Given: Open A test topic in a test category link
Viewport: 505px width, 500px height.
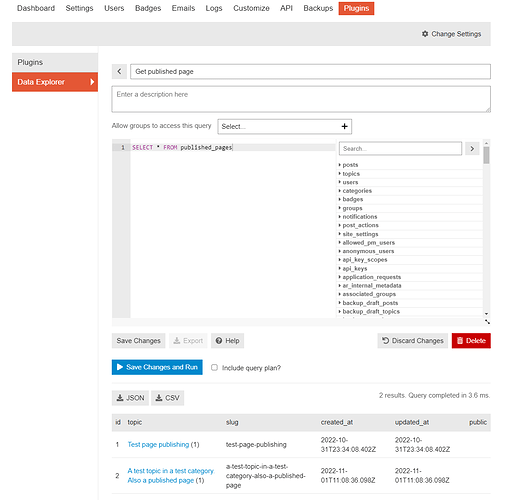Looking at the screenshot, I should point(171,475).
